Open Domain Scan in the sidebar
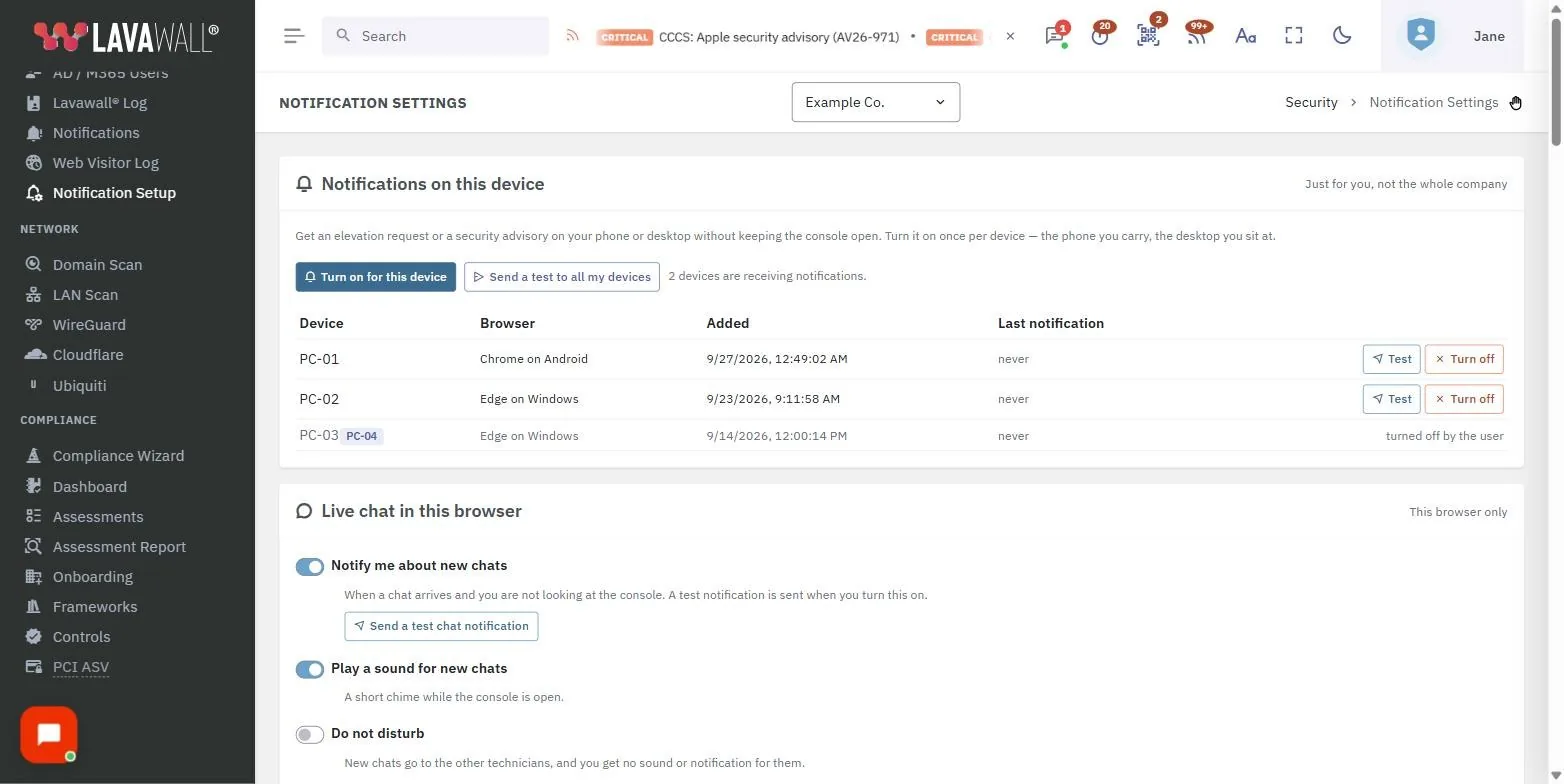The height and width of the screenshot is (784, 1564). tap(97, 265)
